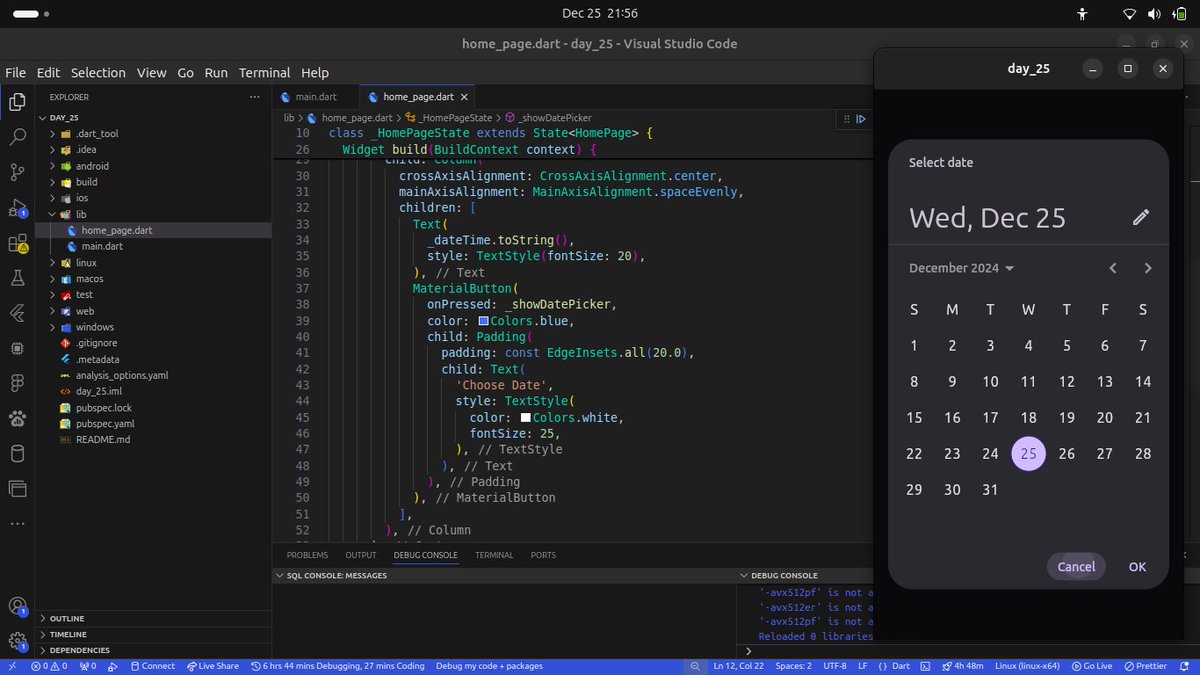This screenshot has width=1200, height=675.
Task: Open the Figma icon in activity bar
Action: (x=17, y=383)
